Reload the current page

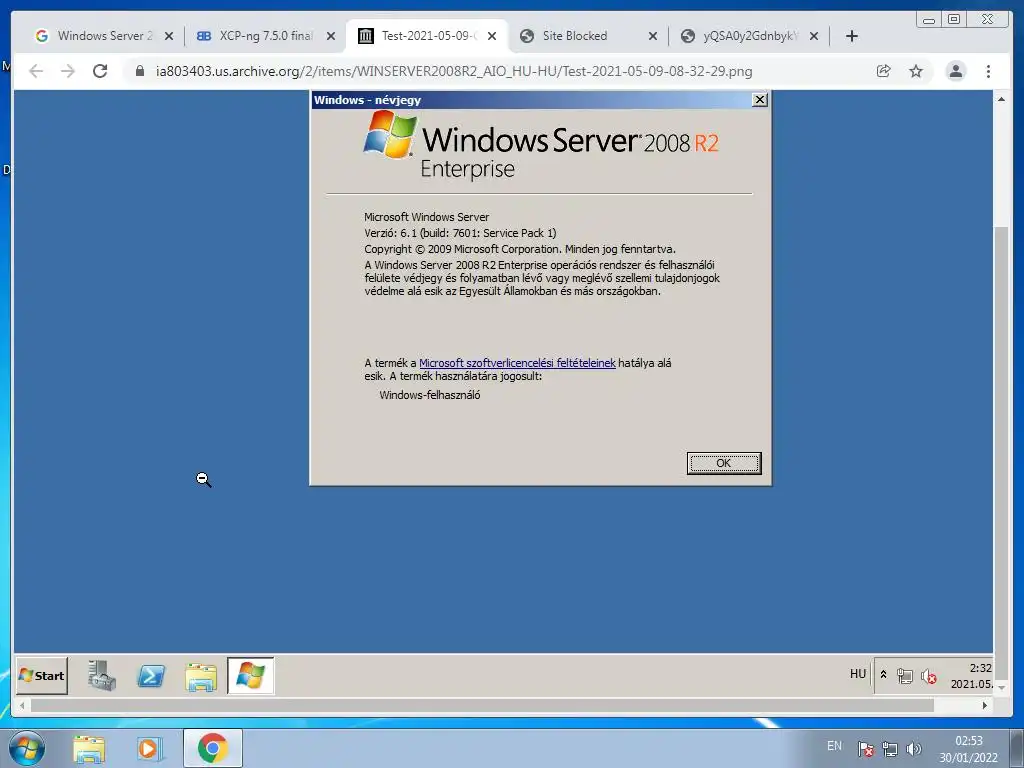(x=100, y=71)
